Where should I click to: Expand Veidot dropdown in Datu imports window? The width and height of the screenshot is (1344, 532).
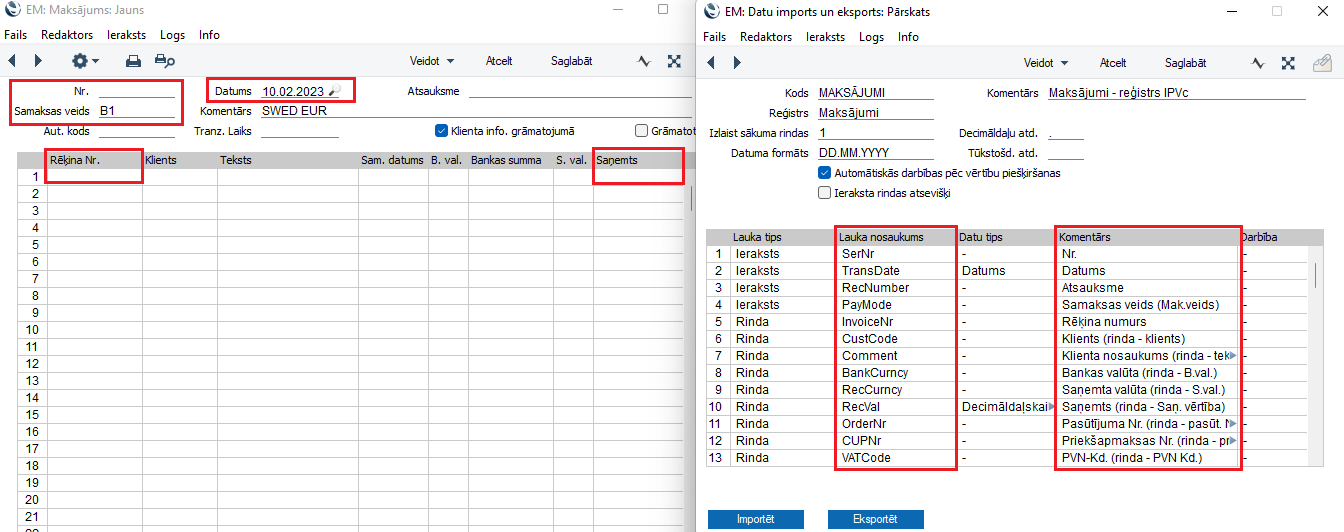(1045, 62)
